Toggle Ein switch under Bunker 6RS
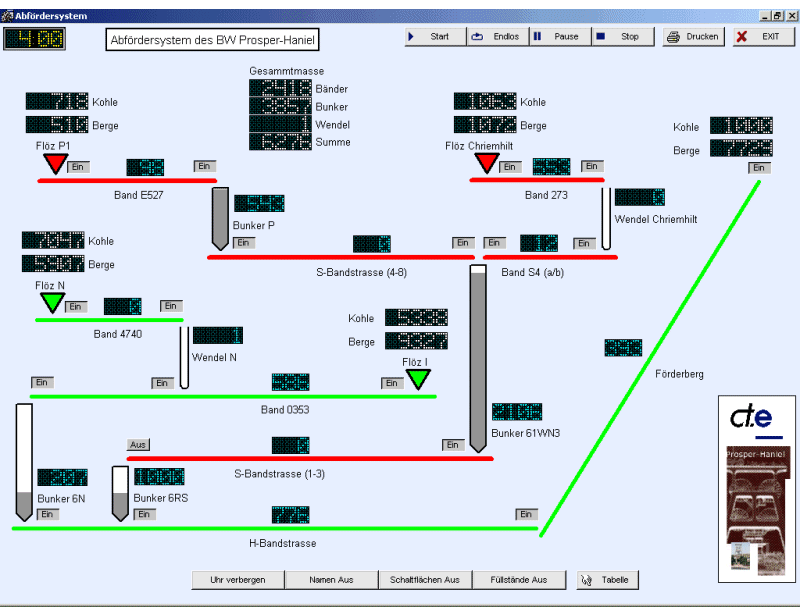Screen dimensions: 800x615 coord(144,514)
